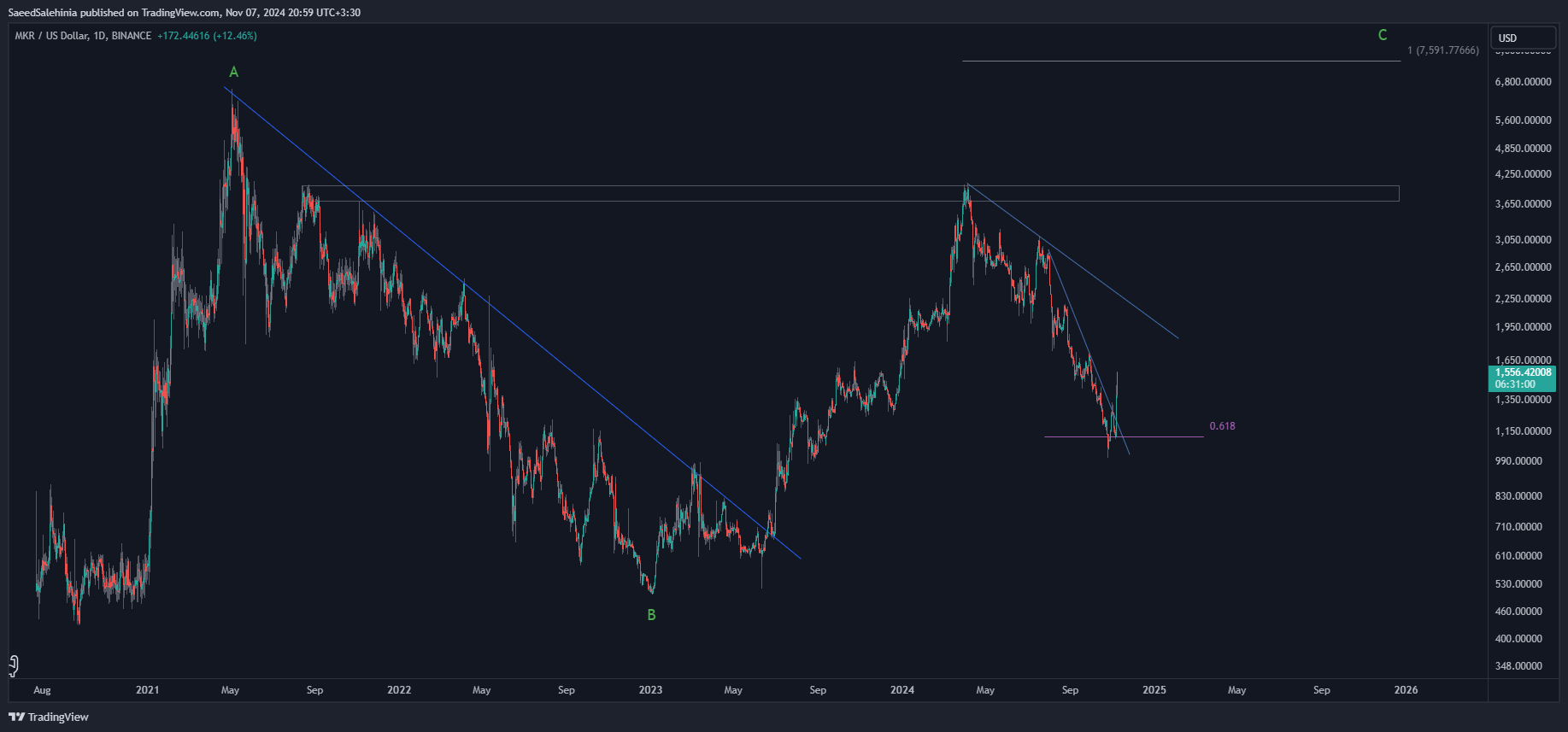Click the 2022 label on time axis
Viewport: 1568px width, 732px height.
(399, 690)
